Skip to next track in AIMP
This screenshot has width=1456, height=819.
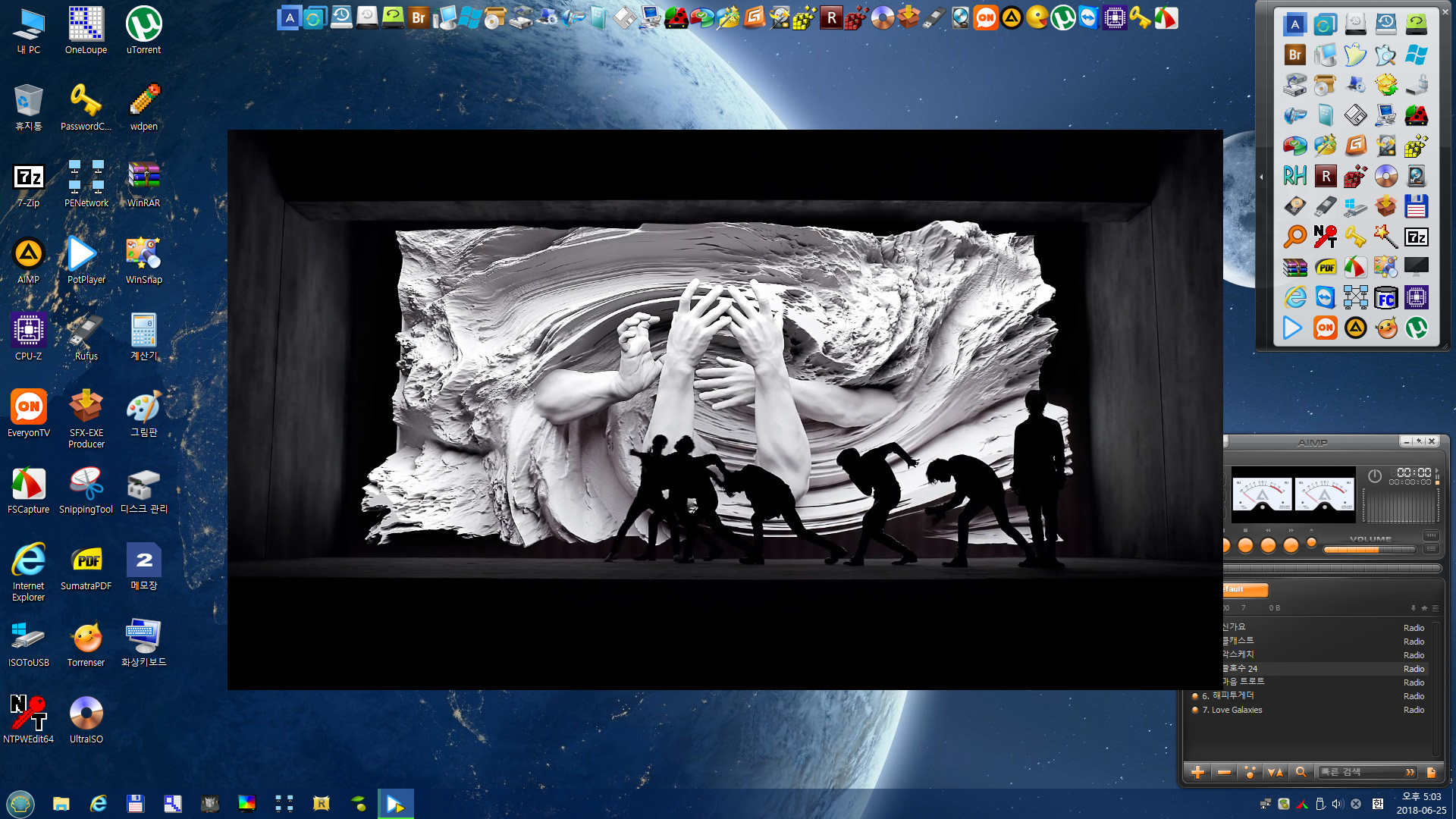pos(1291,545)
